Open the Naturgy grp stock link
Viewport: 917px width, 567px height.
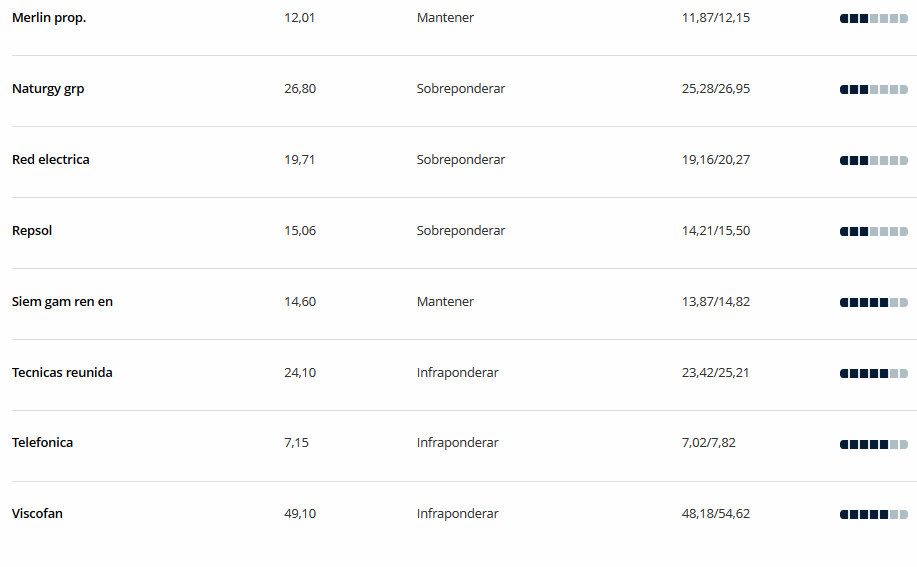tap(48, 89)
